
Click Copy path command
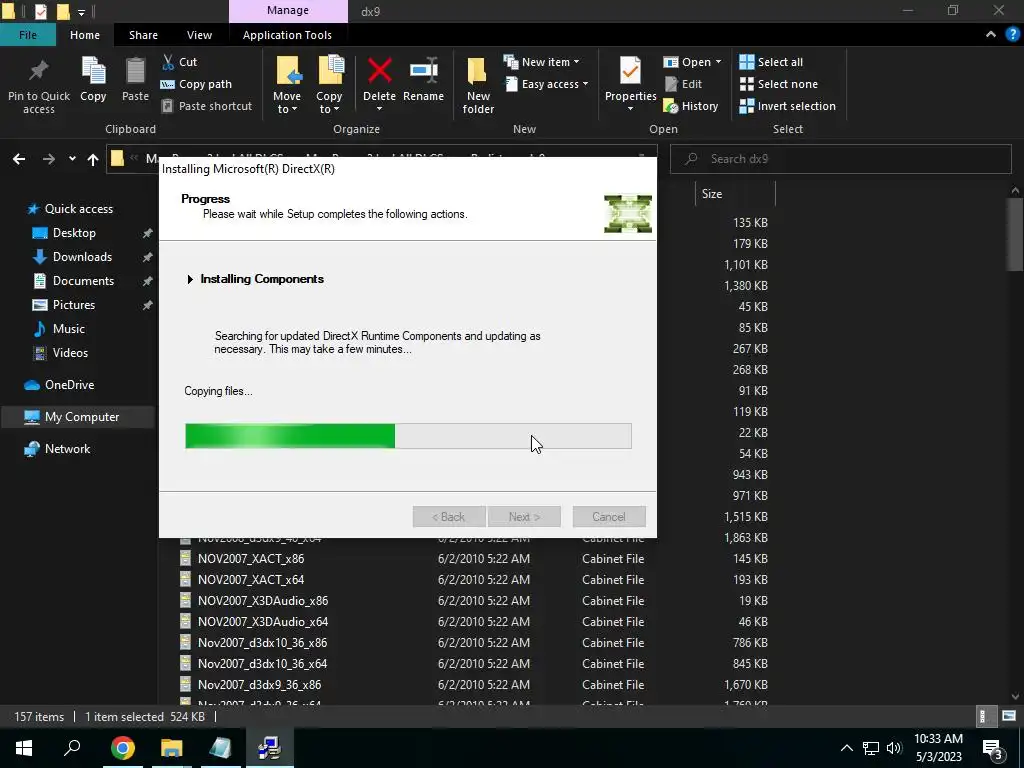196,84
